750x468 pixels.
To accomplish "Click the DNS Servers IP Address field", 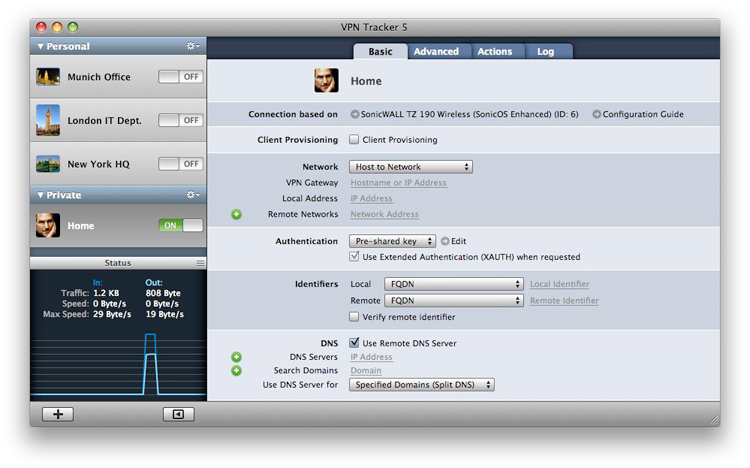I will [x=371, y=357].
